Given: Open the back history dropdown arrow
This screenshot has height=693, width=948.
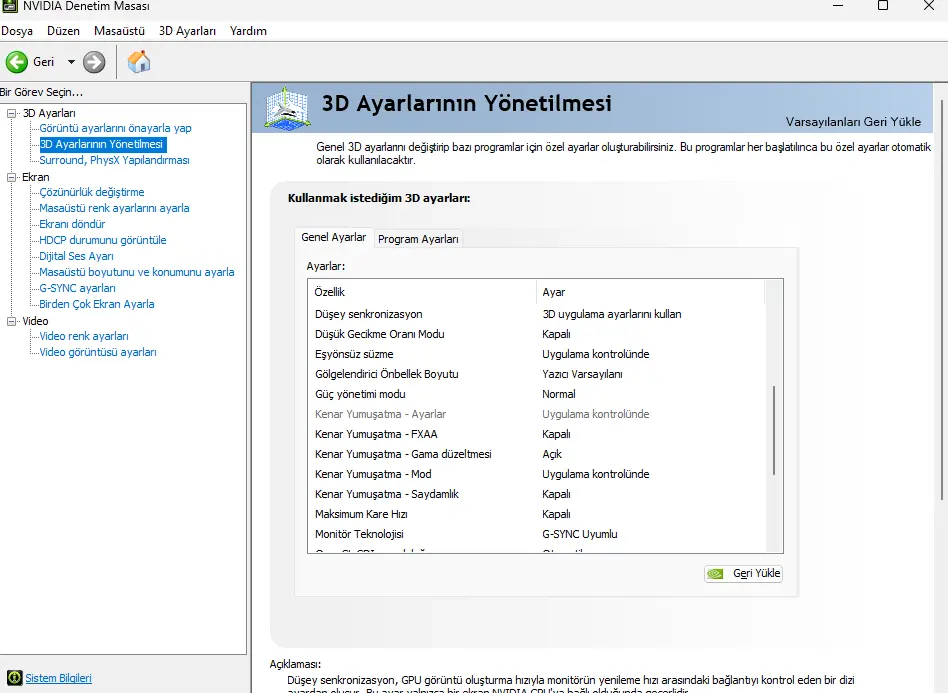Looking at the screenshot, I should [71, 62].
